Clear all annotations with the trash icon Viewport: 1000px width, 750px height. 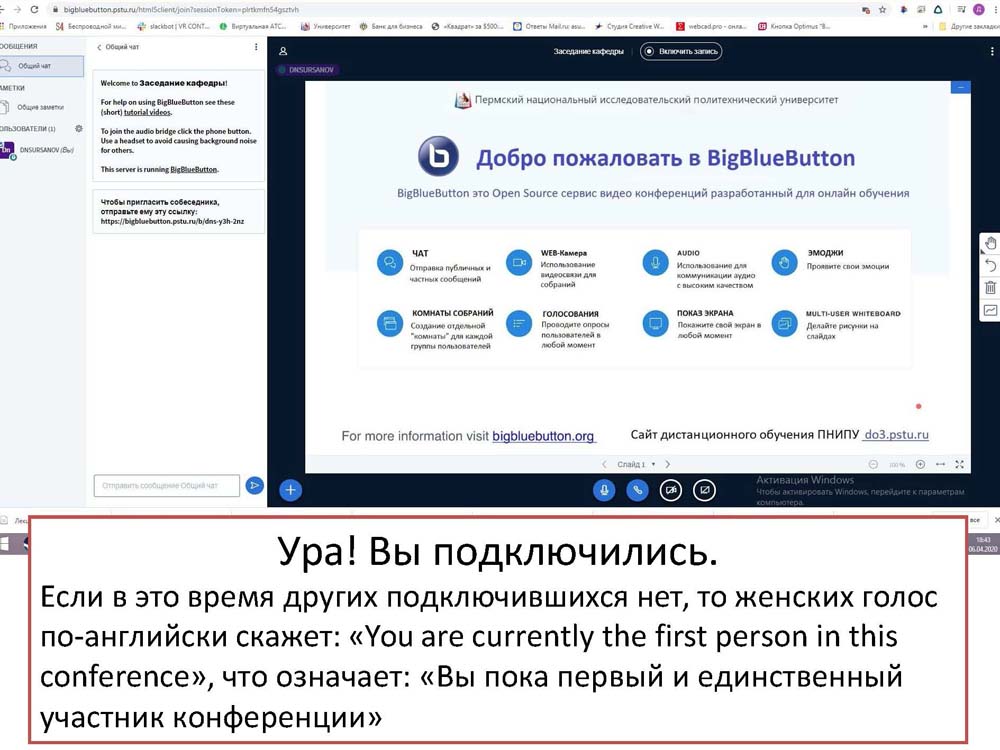[x=990, y=288]
